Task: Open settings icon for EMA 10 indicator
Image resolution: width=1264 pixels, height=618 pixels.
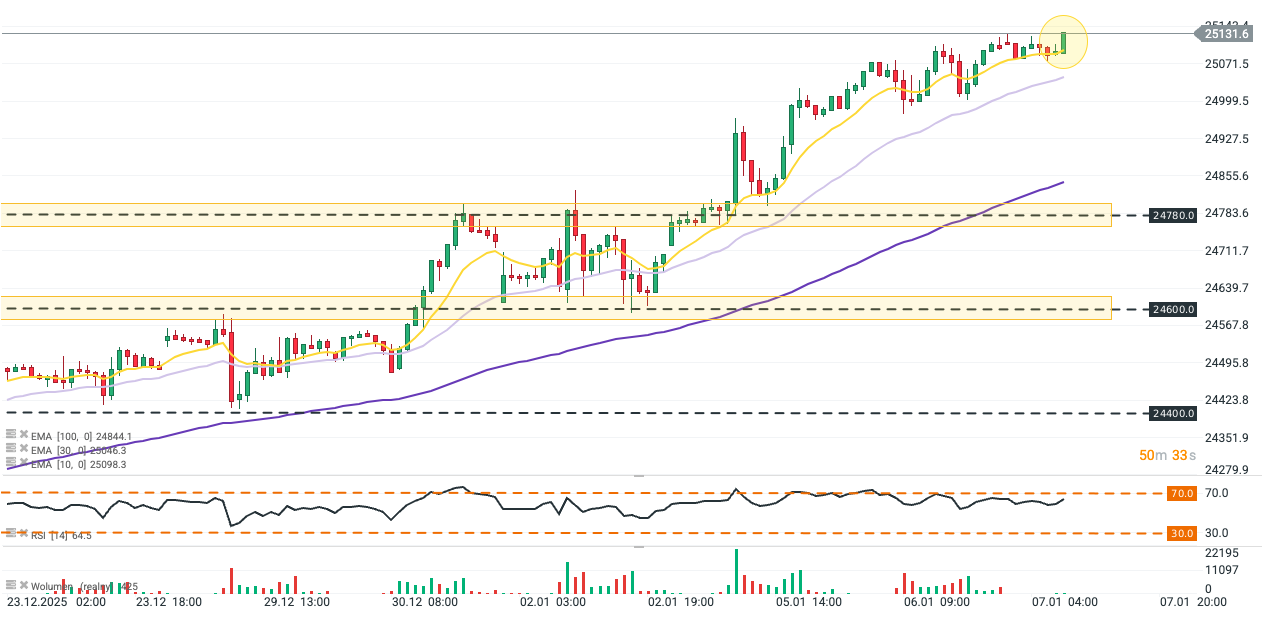Action: 11,463
